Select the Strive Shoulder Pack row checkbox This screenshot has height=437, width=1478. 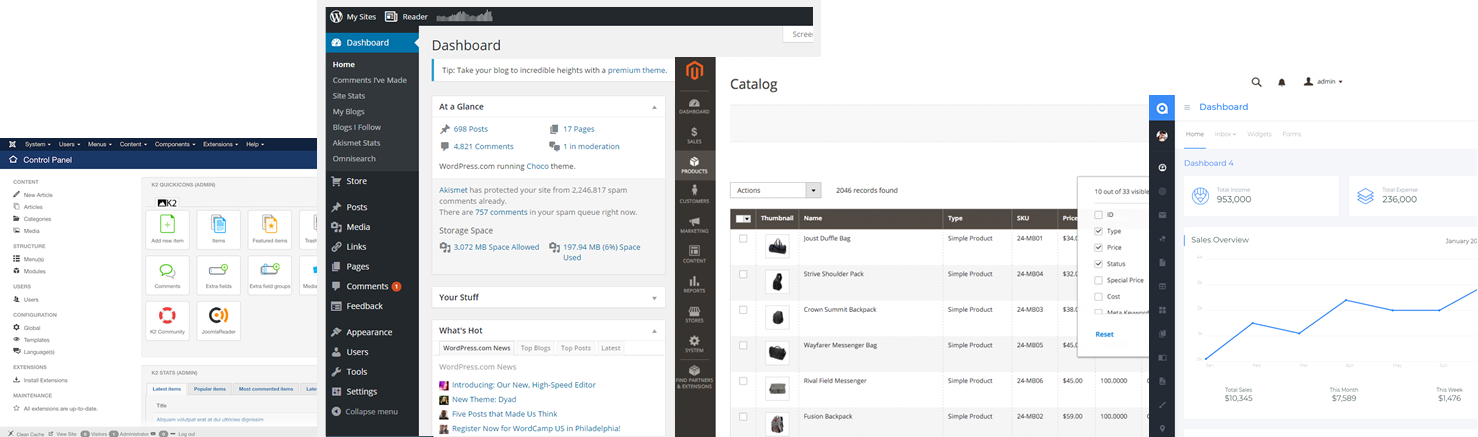(x=743, y=274)
